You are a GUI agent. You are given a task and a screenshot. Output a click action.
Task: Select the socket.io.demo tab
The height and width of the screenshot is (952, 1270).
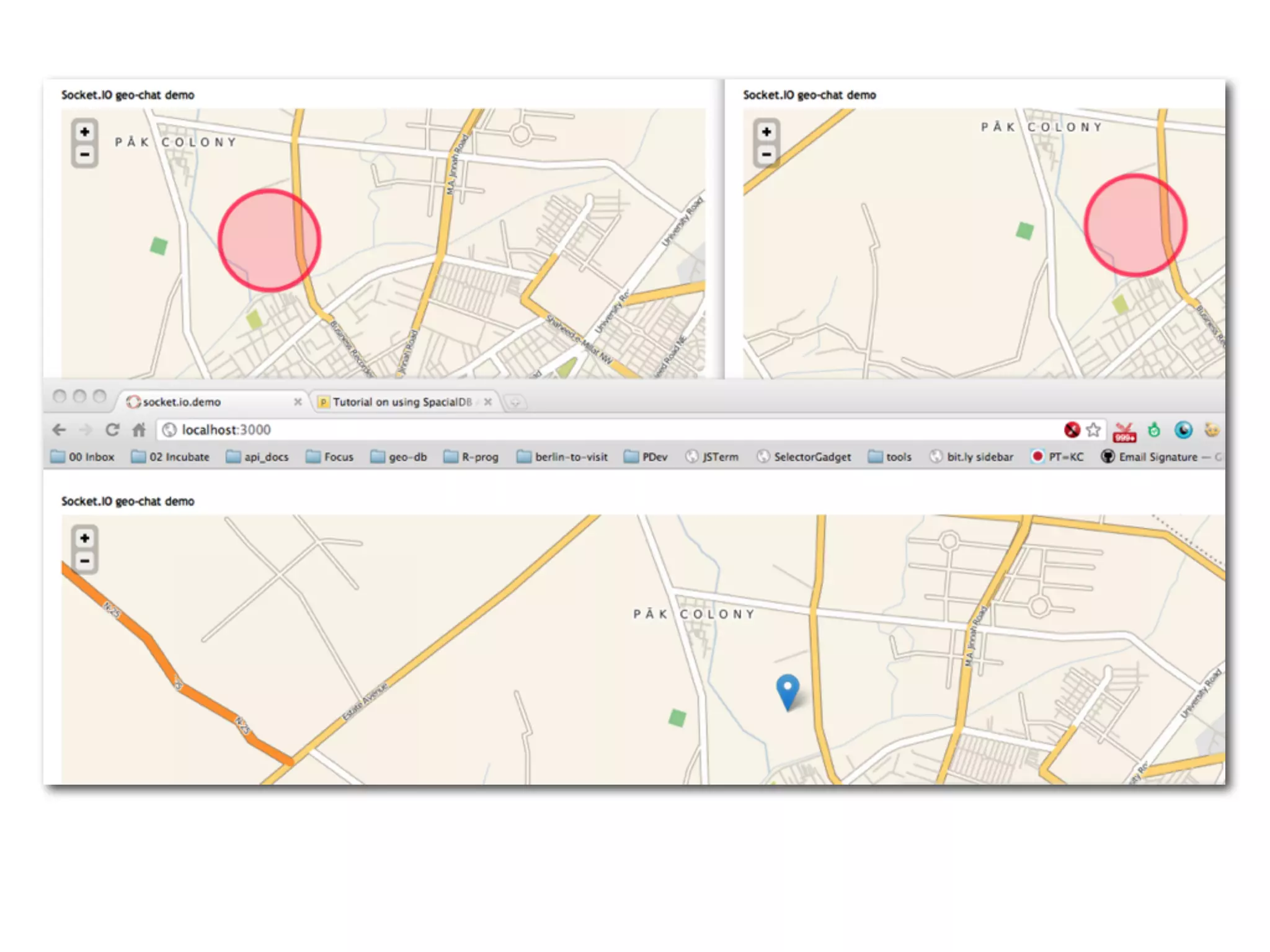tap(182, 402)
